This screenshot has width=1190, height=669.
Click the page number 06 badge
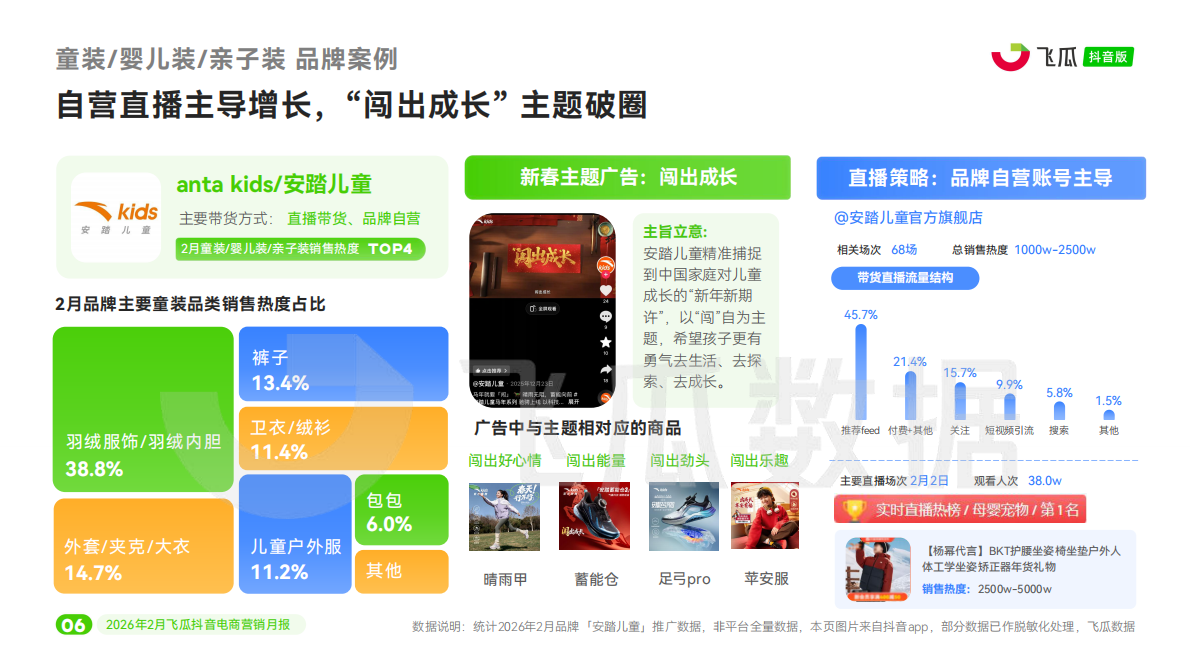click(x=74, y=625)
